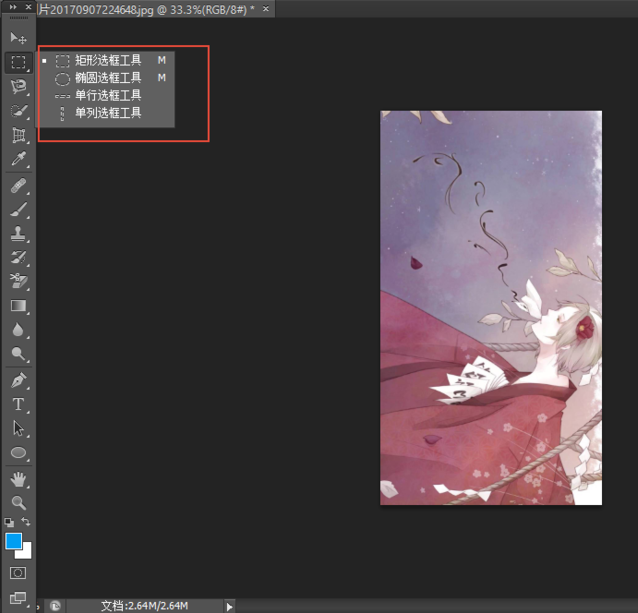
Task: Choose 单行选框工具 from the flyout menu
Action: [x=107, y=96]
